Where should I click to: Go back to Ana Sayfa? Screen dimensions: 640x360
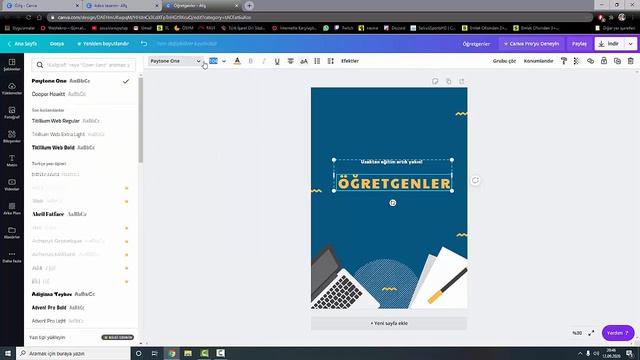click(22, 44)
